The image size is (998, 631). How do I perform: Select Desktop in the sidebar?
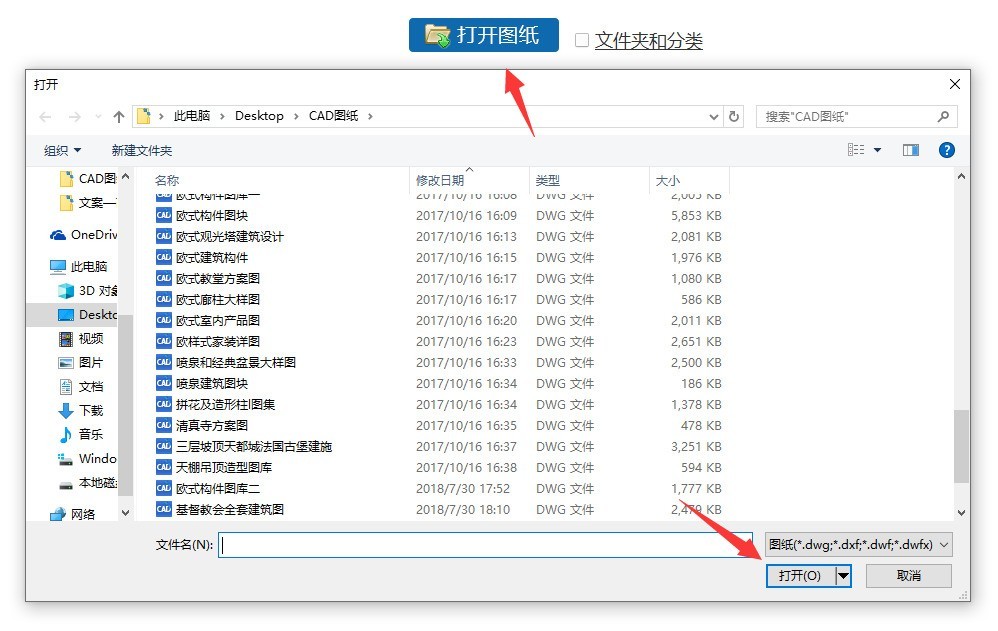pos(88,315)
